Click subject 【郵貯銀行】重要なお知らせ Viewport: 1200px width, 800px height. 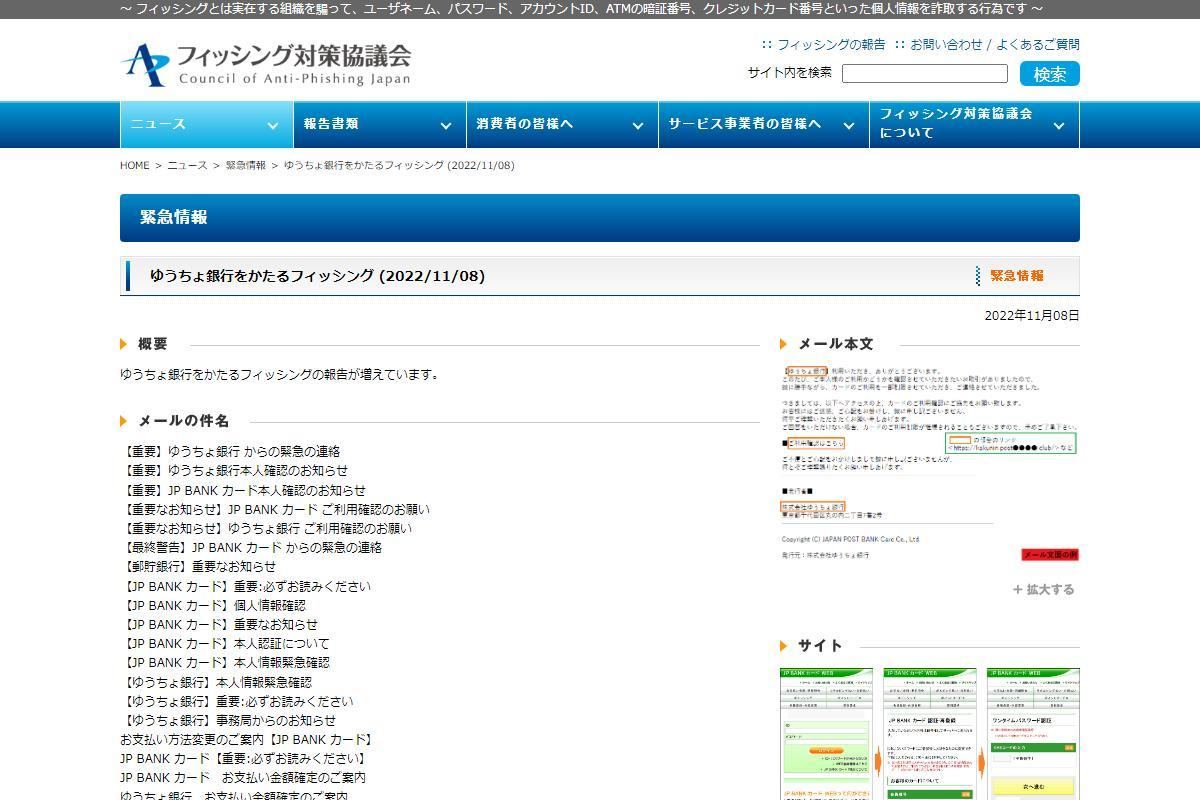(198, 567)
